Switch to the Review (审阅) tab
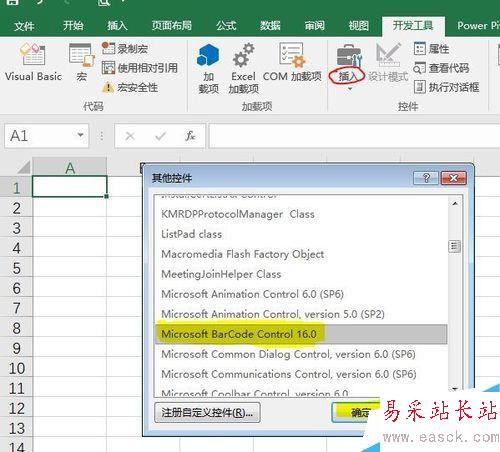Viewport: 500px width, 452px height. tap(314, 26)
